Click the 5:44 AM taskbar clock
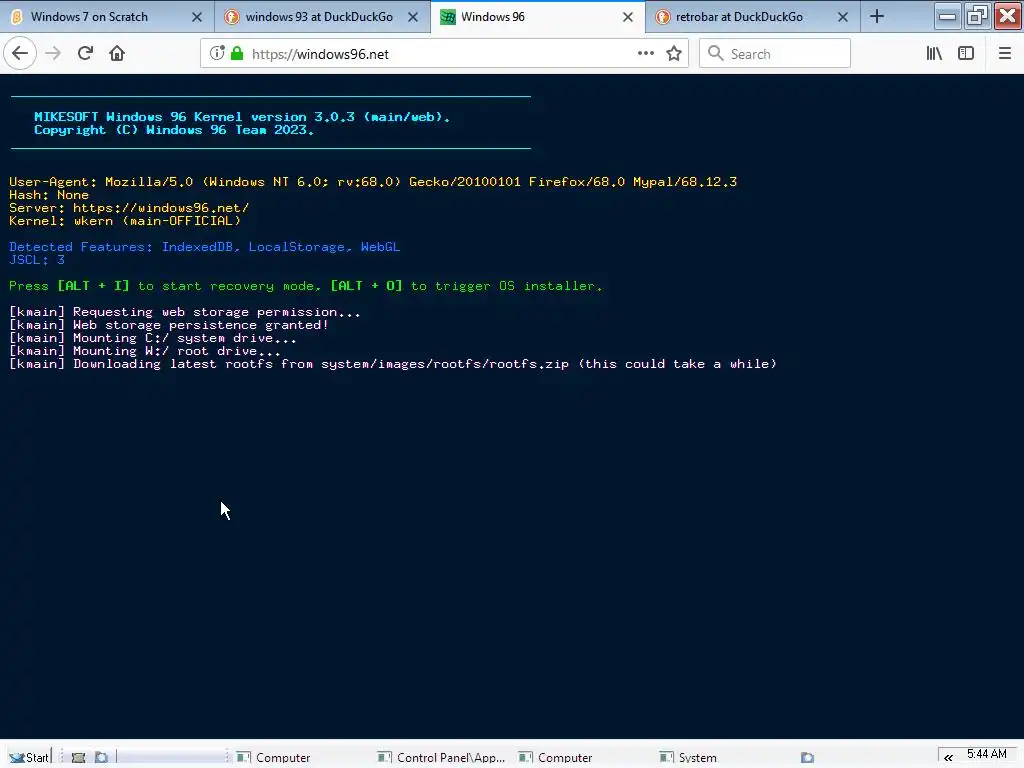The image size is (1024, 768). pyautogui.click(x=987, y=754)
